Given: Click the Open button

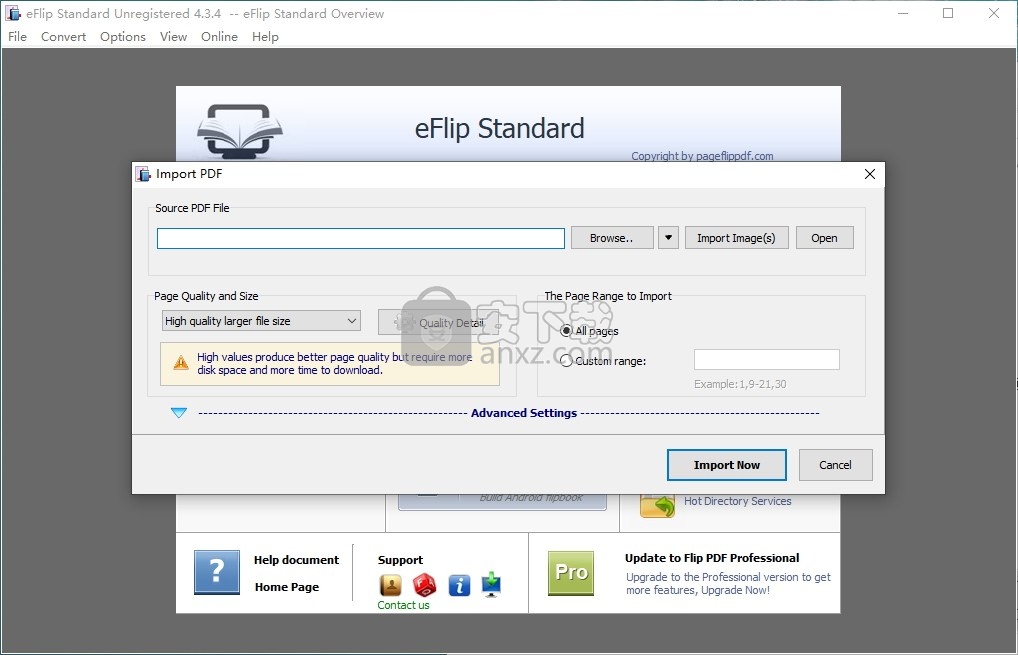Looking at the screenshot, I should click(x=824, y=238).
